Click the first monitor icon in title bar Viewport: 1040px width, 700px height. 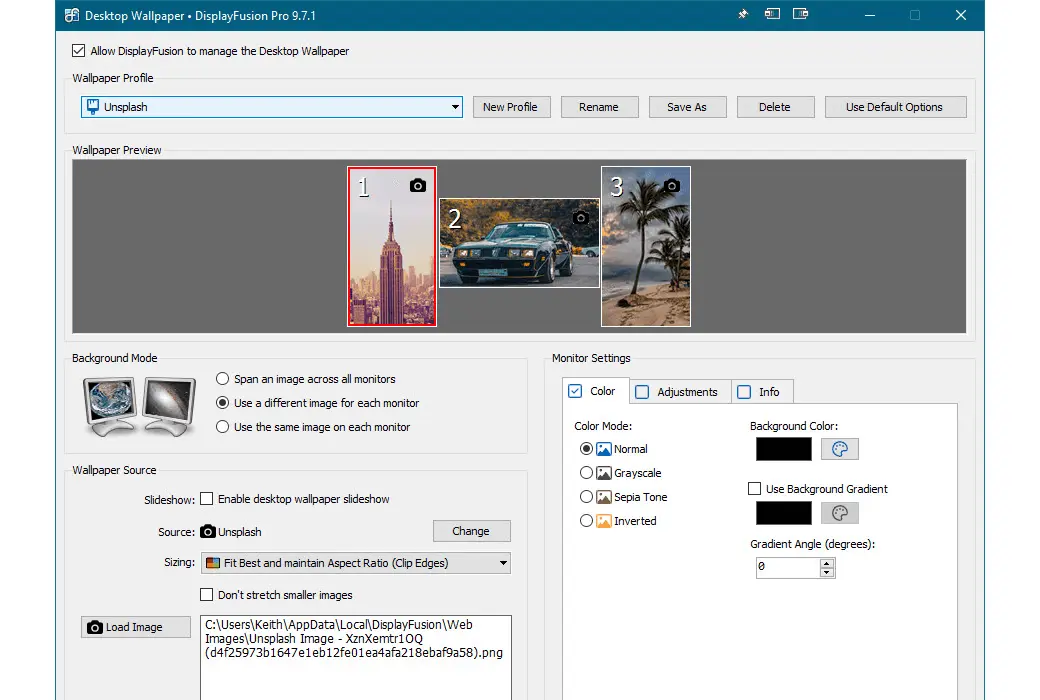(x=772, y=14)
